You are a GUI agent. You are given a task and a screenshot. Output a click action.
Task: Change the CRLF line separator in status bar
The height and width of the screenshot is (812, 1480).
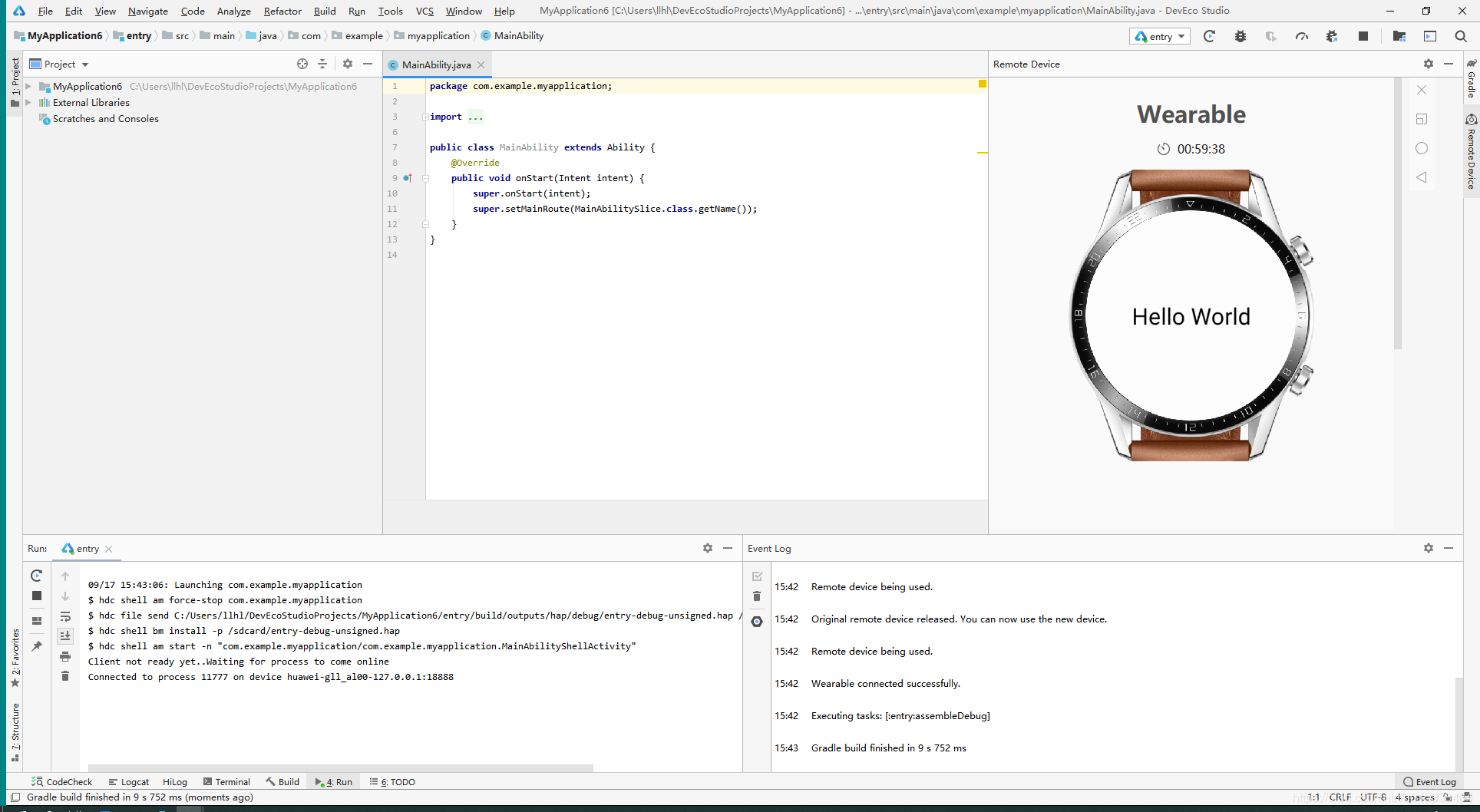pos(1340,797)
